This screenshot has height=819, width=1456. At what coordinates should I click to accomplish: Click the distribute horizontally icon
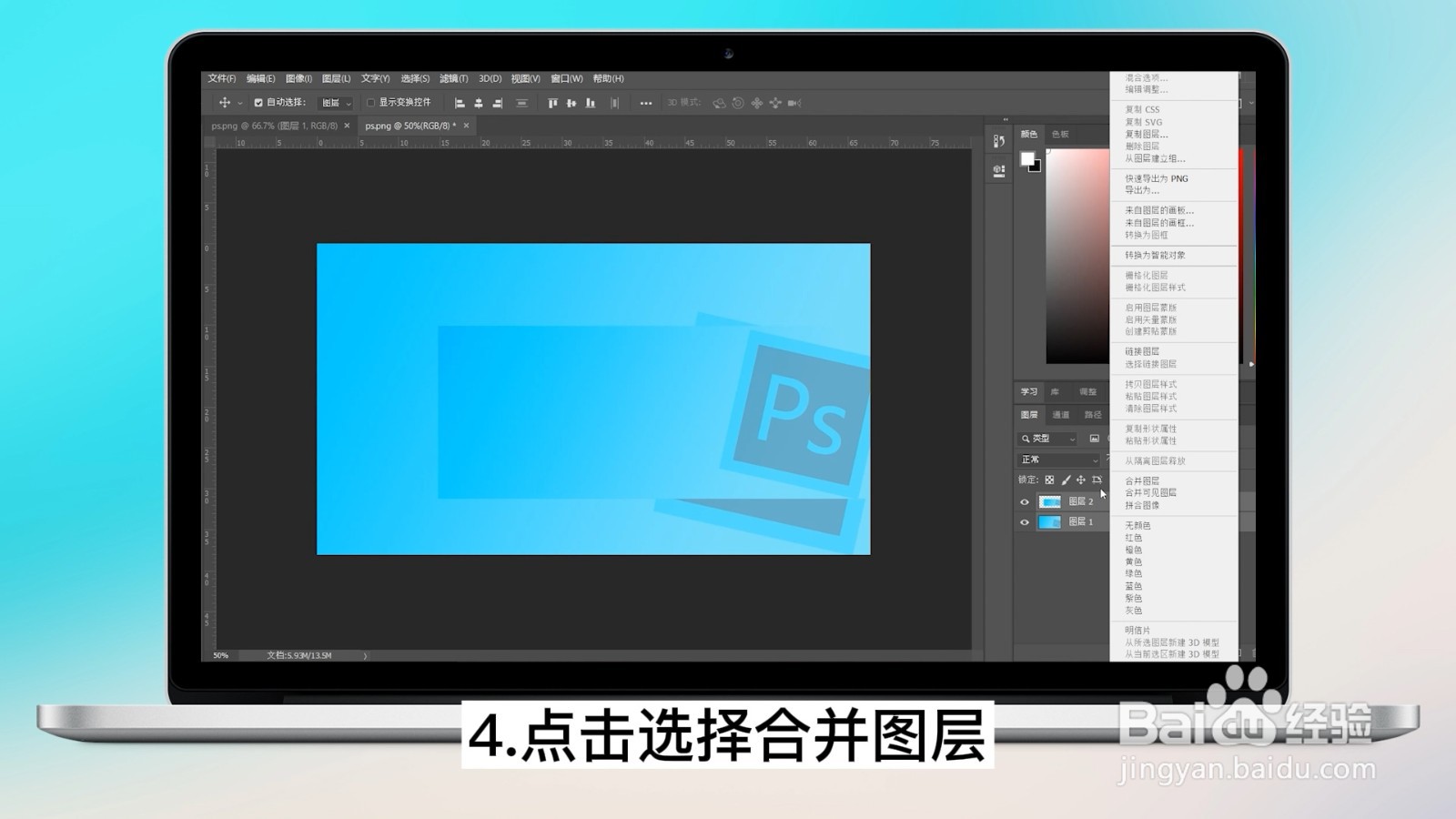(615, 104)
